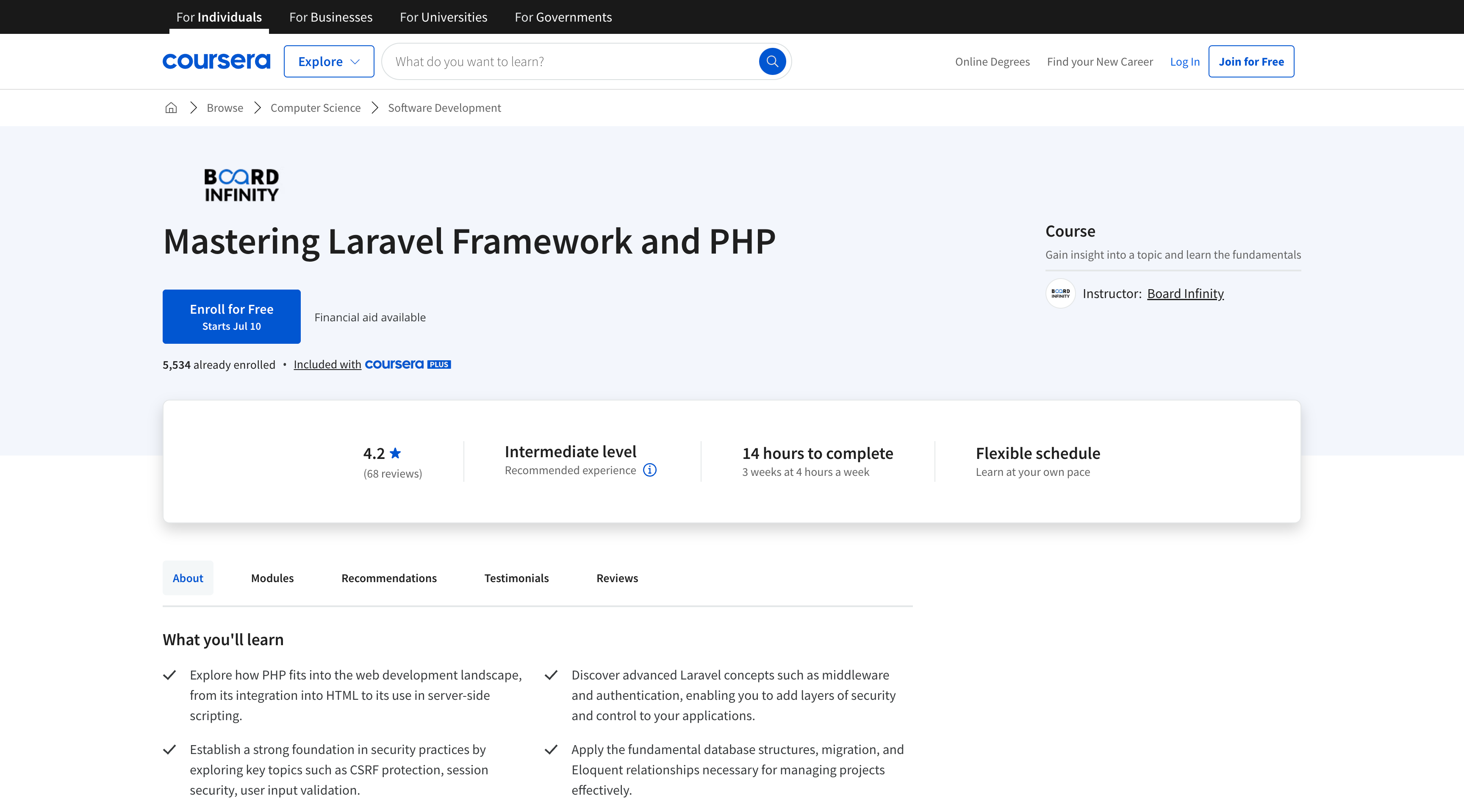Click the Coursera Plus logo badge
Screen dimensions: 1464x812
coord(408,365)
